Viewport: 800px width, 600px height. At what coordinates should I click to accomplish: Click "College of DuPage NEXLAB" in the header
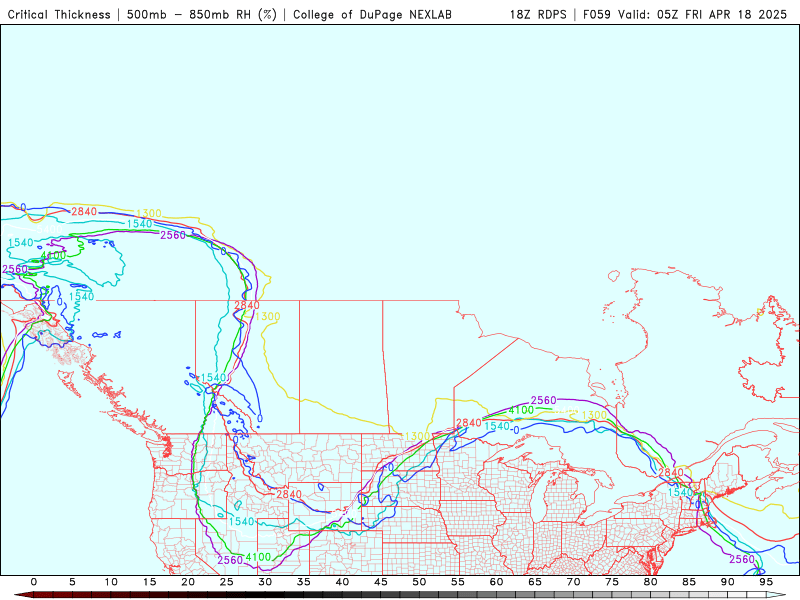(372, 15)
